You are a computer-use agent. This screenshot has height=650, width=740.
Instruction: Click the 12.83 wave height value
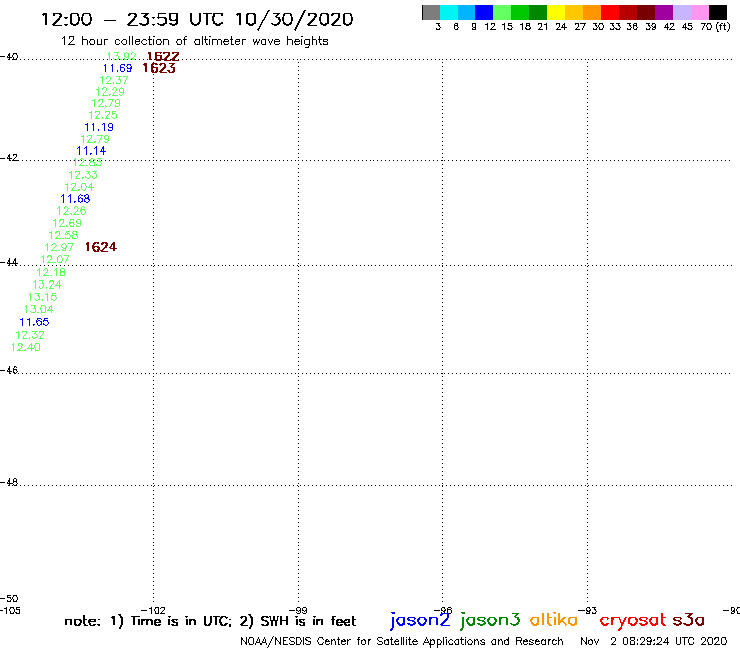87,162
